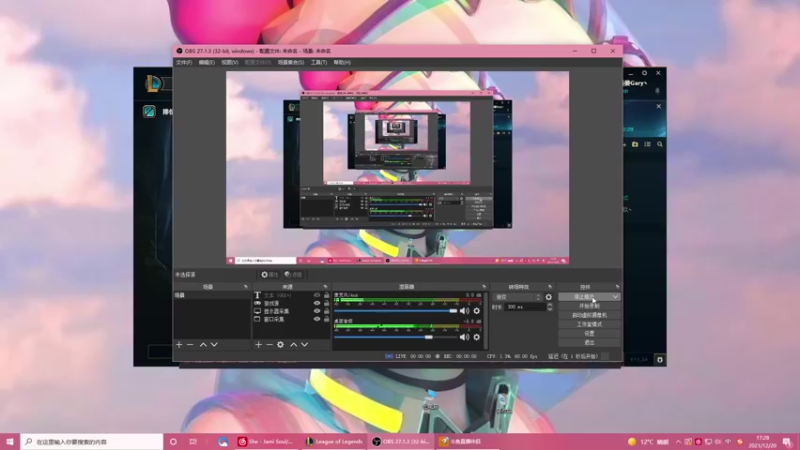800x450 pixels.
Task: Move the scene up in Scenes panel
Action: (x=203, y=345)
